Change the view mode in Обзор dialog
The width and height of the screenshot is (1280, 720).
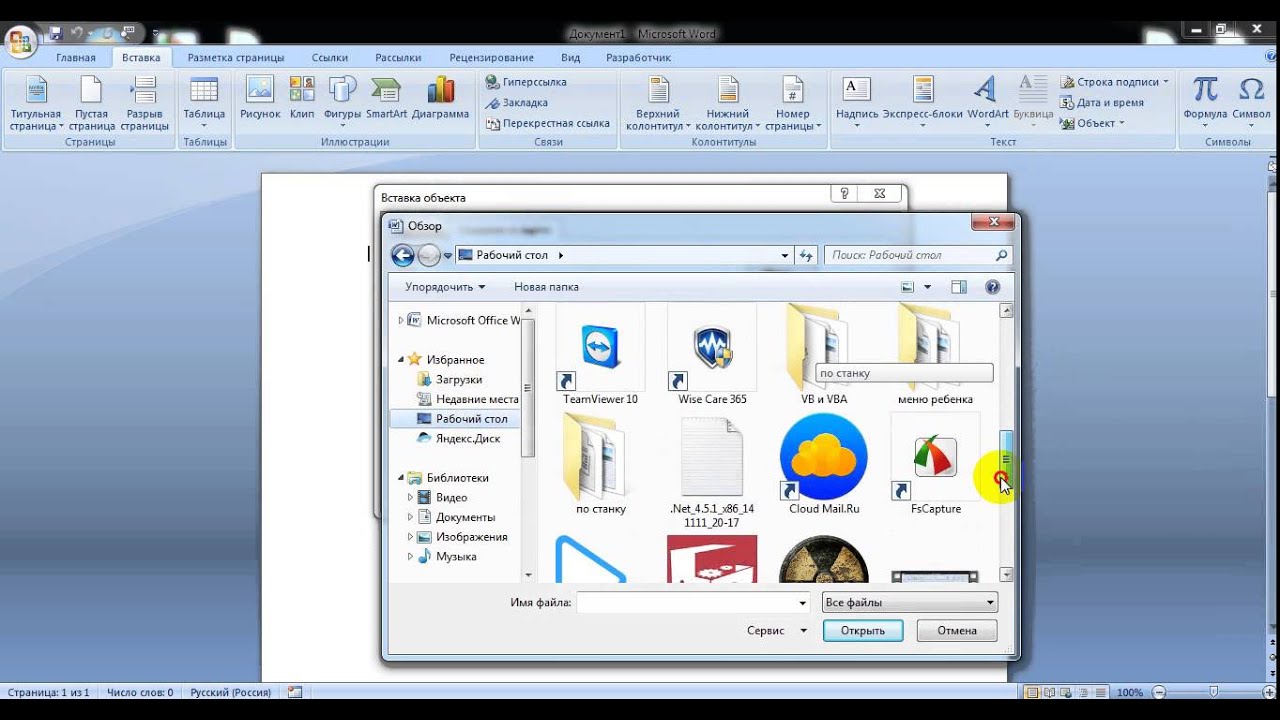point(908,287)
